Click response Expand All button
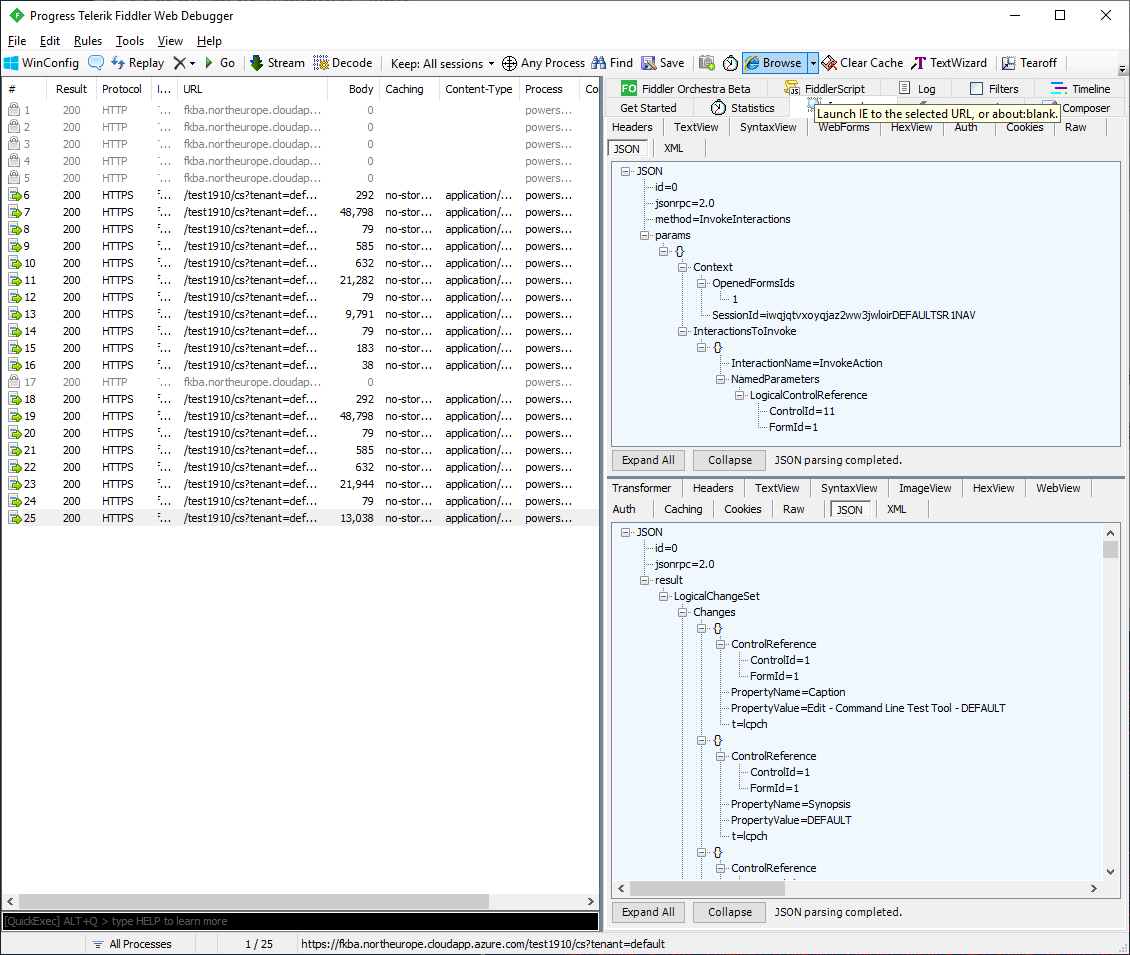 (648, 912)
